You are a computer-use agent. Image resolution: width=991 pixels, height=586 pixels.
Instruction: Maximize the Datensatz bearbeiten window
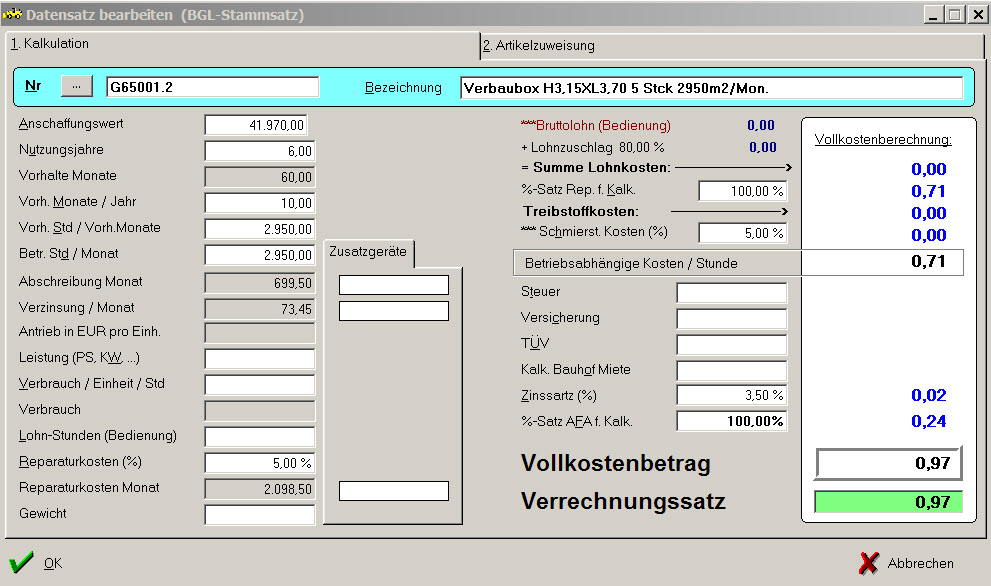954,15
